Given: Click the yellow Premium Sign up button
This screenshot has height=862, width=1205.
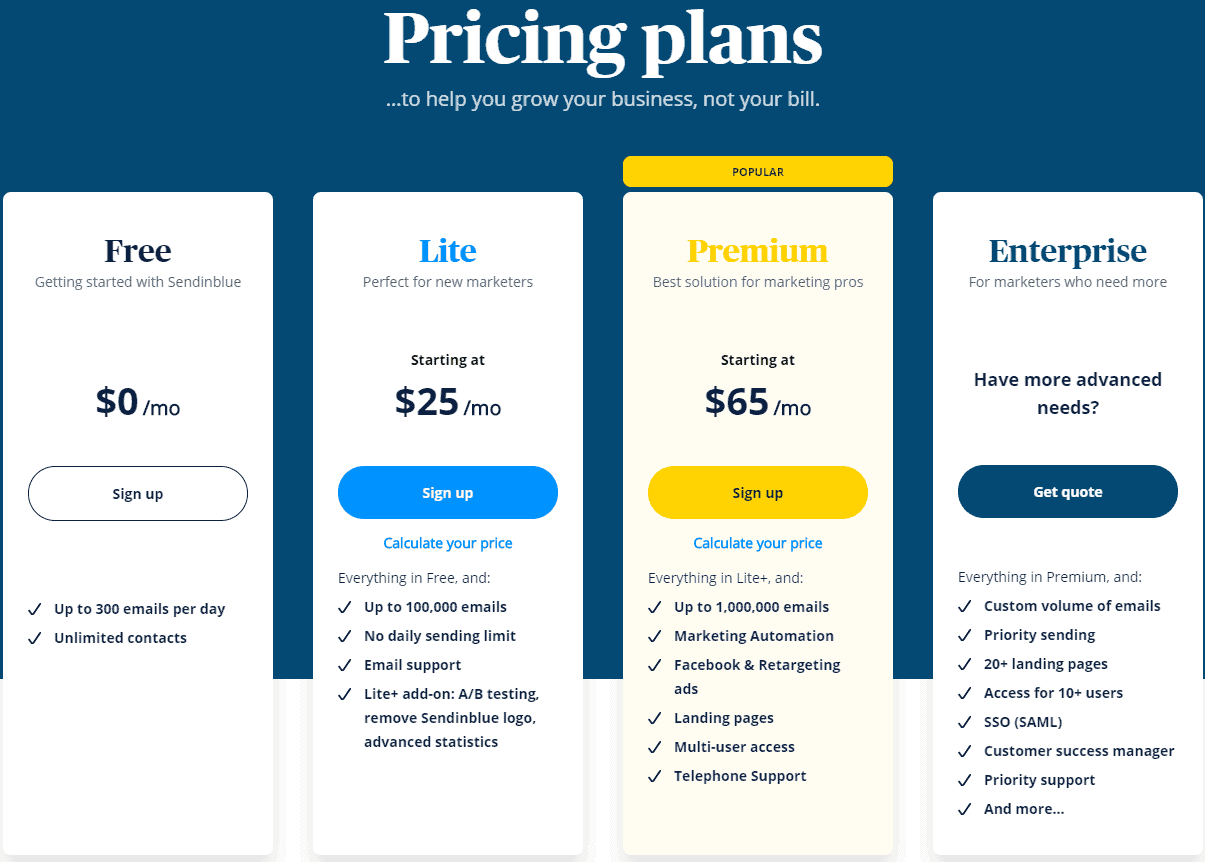Looking at the screenshot, I should point(758,493).
